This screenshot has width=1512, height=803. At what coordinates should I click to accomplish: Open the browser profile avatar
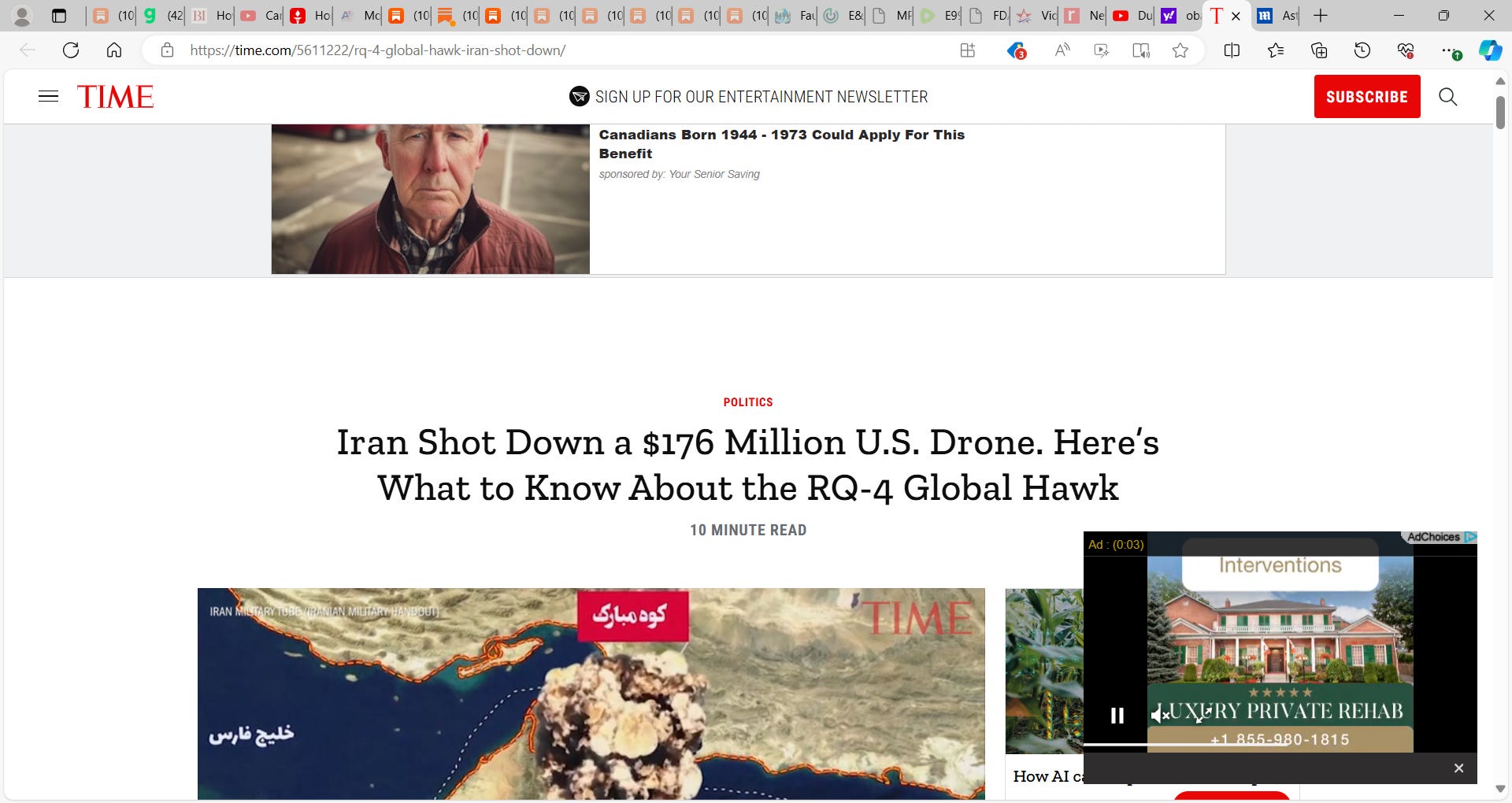click(22, 16)
